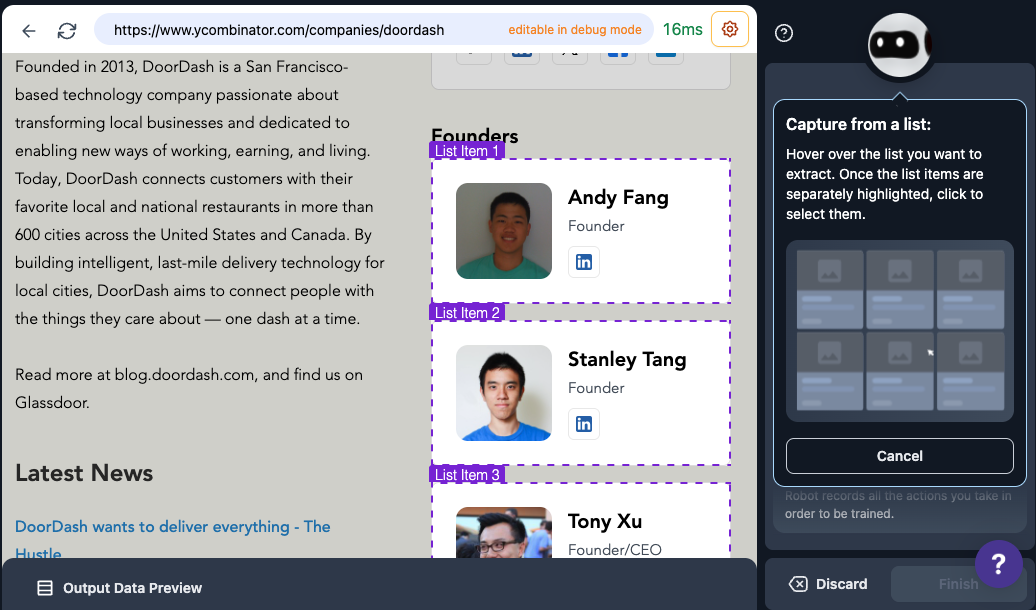Open the purple help chat bubble
Image resolution: width=1036 pixels, height=610 pixels.
click(998, 564)
